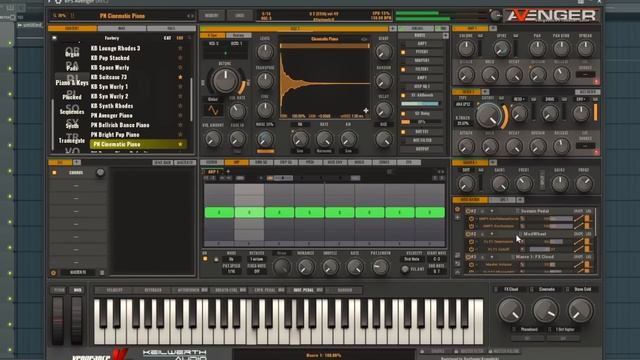Add a routing entry with plus button
The width and height of the screenshot is (640, 360).
(x=445, y=36)
